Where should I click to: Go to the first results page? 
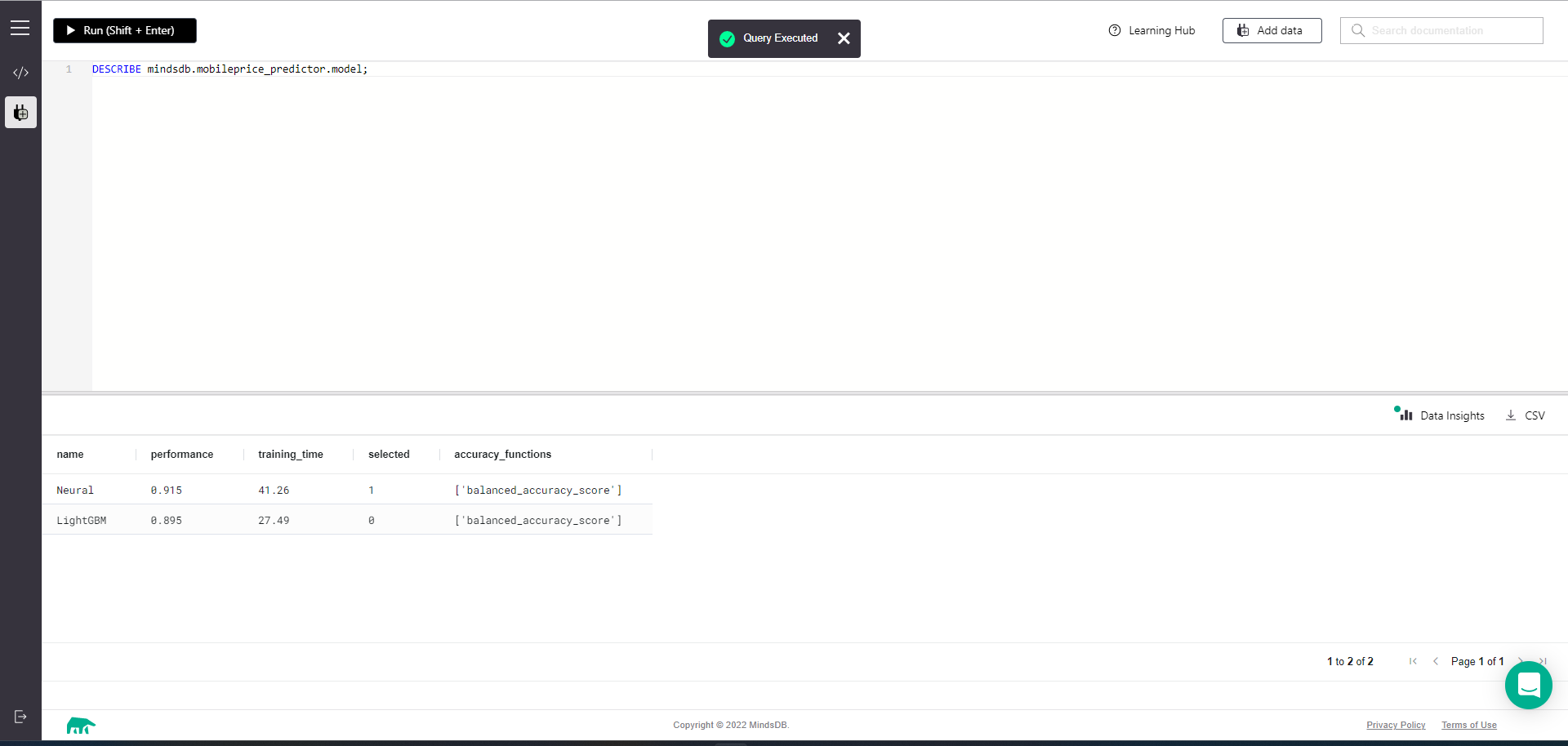tap(1413, 661)
